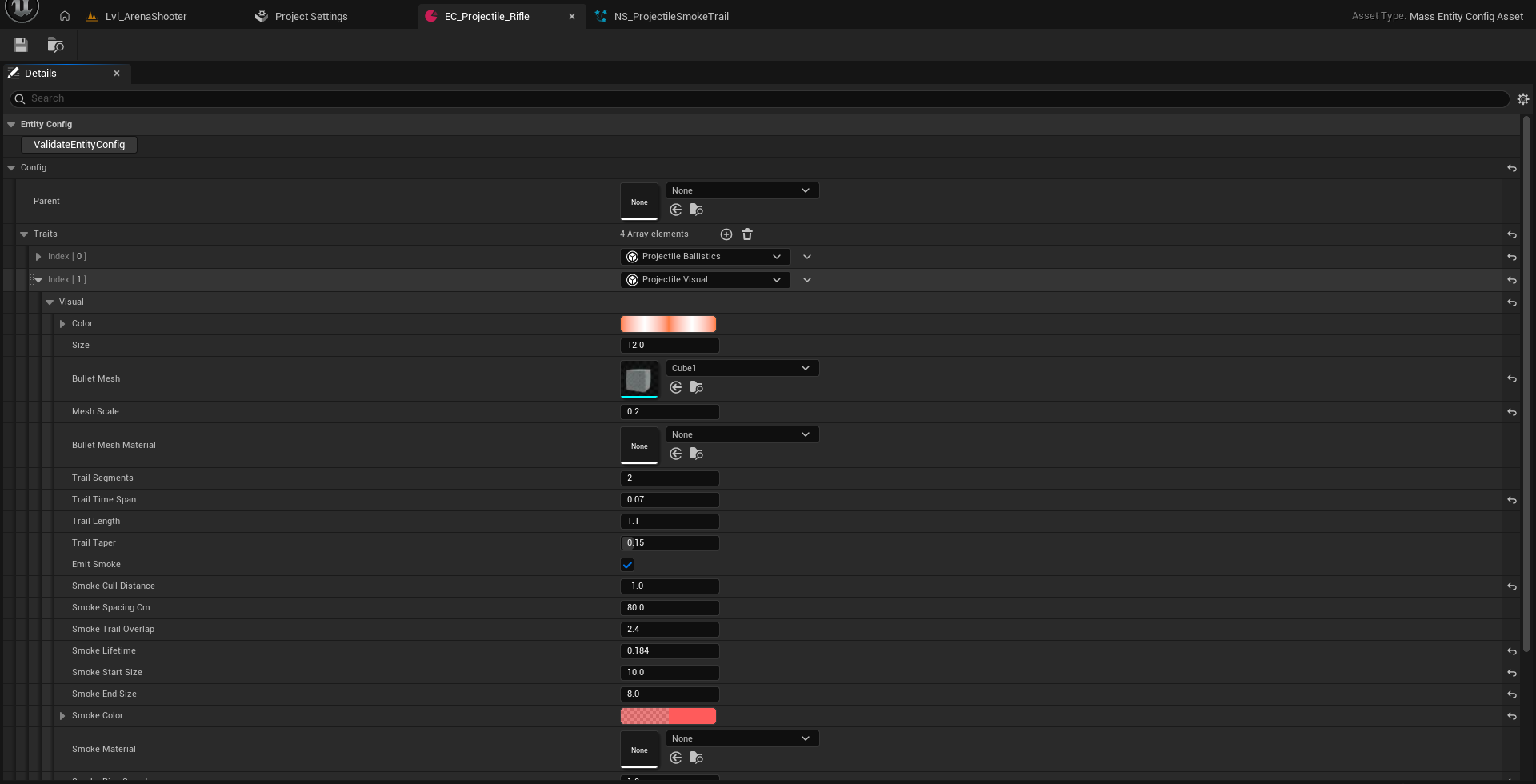
Task: Use selected asset for Parent property
Action: click(676, 210)
